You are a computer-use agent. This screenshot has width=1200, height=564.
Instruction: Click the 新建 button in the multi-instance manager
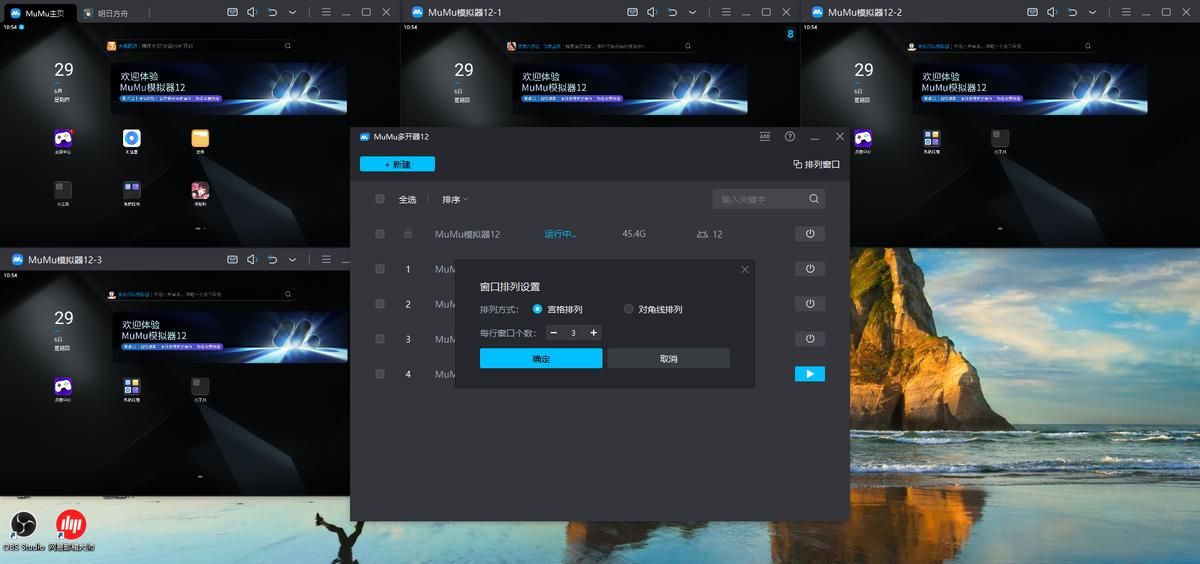(x=397, y=164)
